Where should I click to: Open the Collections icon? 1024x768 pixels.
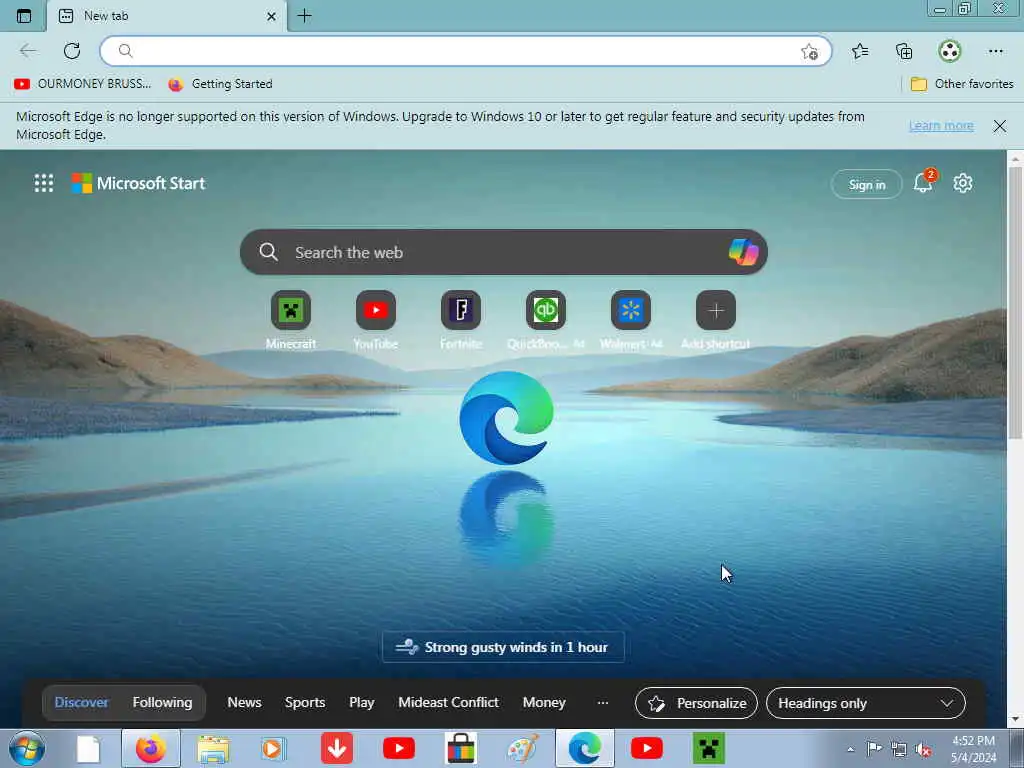click(x=904, y=51)
